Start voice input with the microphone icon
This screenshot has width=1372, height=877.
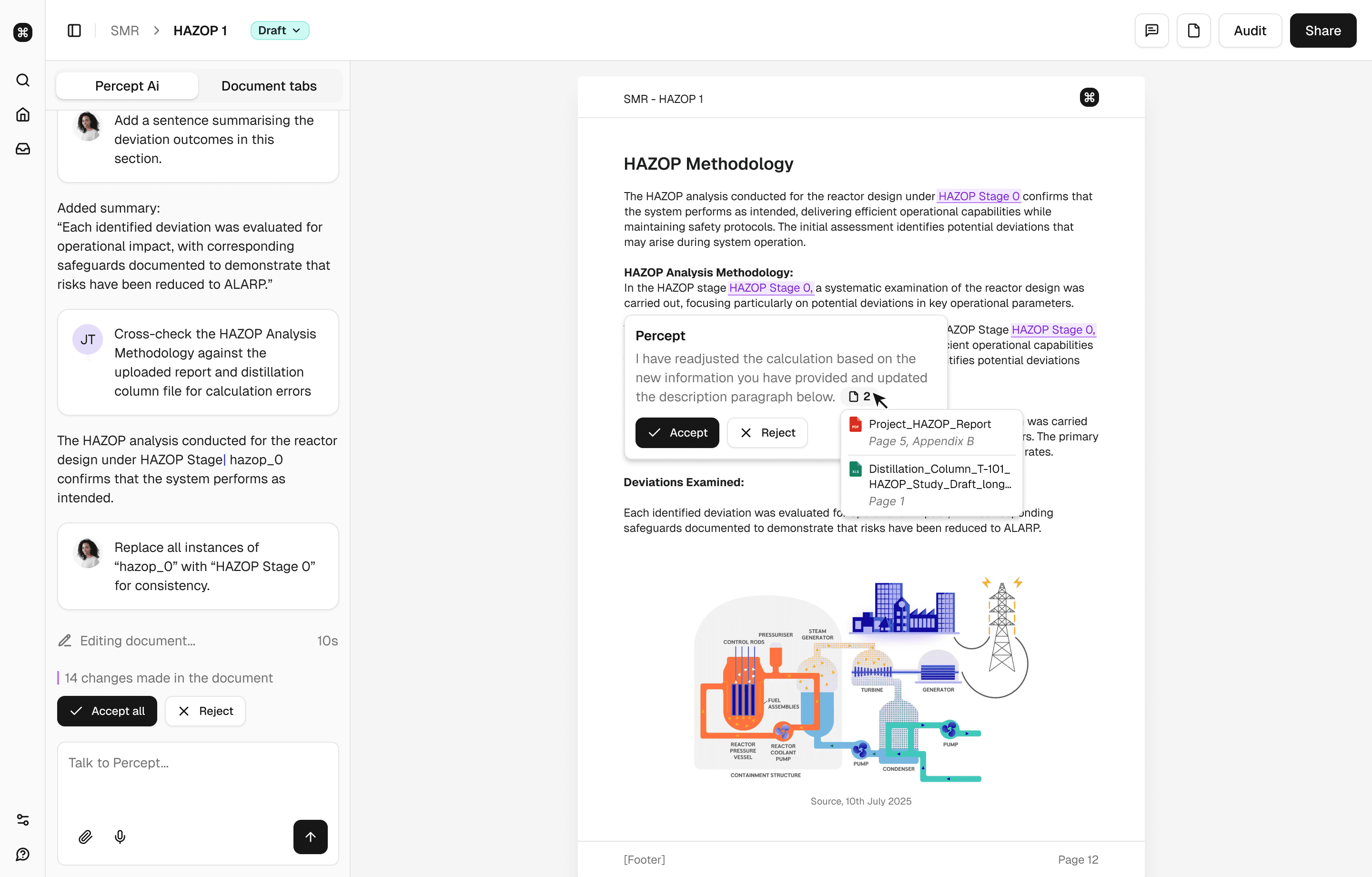point(120,836)
